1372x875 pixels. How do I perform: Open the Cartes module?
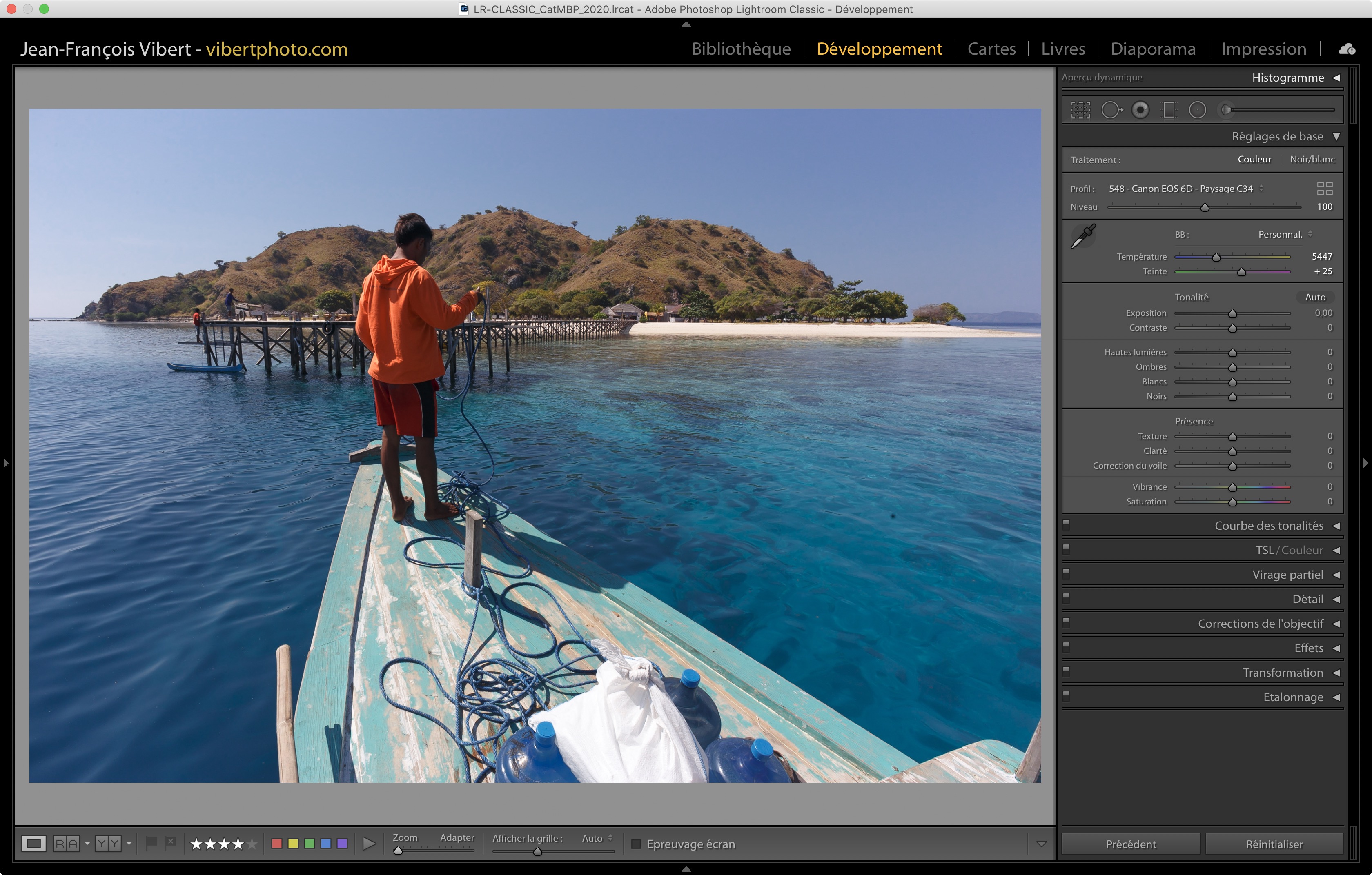coord(991,49)
